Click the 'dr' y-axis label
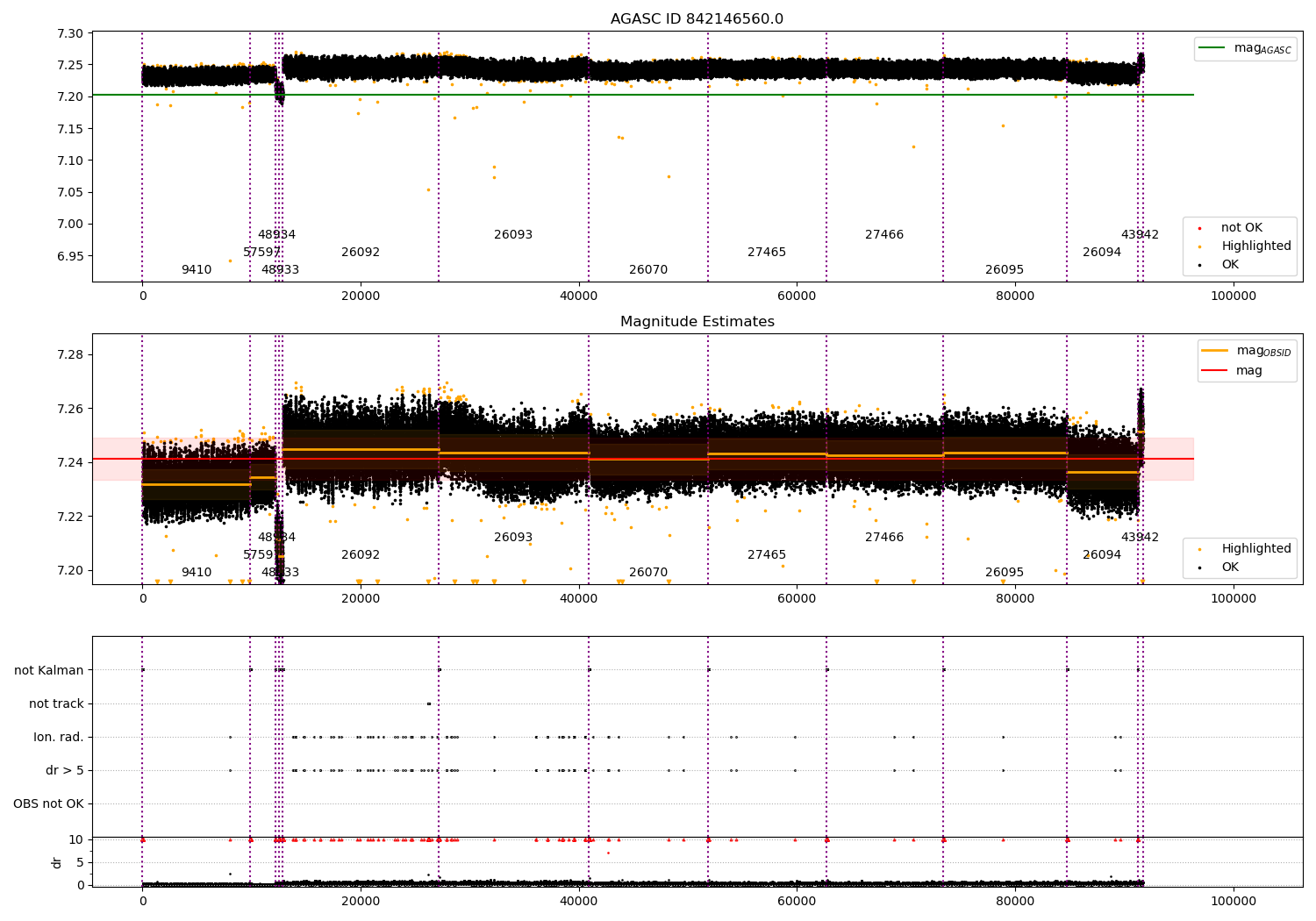Image resolution: width=1316 pixels, height=921 pixels. pyautogui.click(x=57, y=862)
